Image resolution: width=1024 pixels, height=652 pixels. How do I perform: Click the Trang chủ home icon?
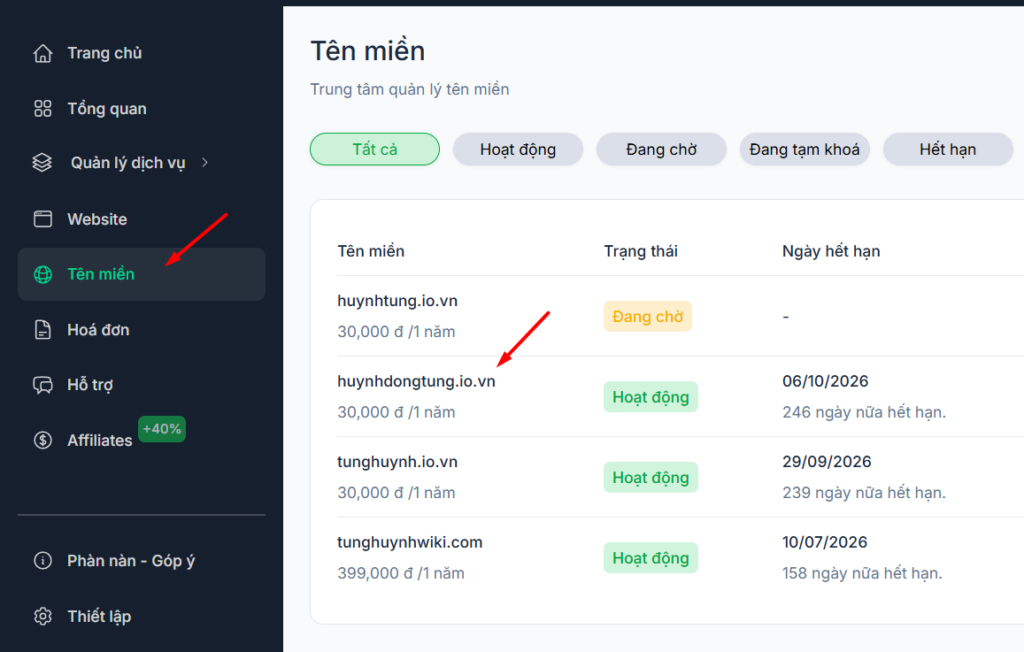pyautogui.click(x=40, y=53)
